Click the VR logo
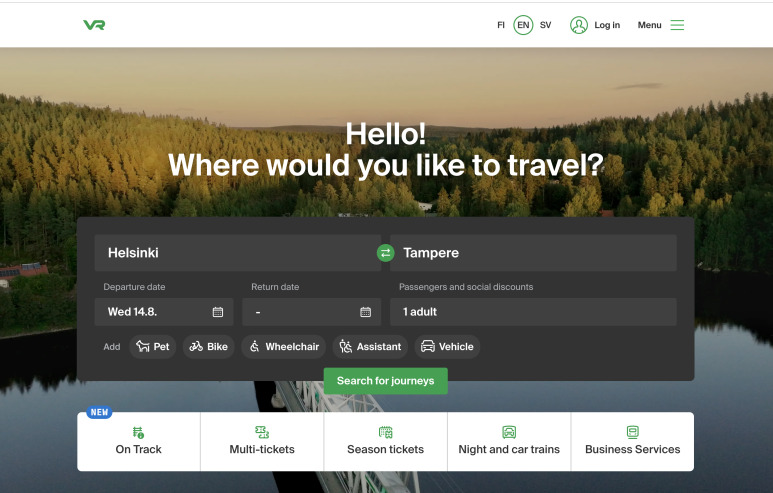 [94, 25]
